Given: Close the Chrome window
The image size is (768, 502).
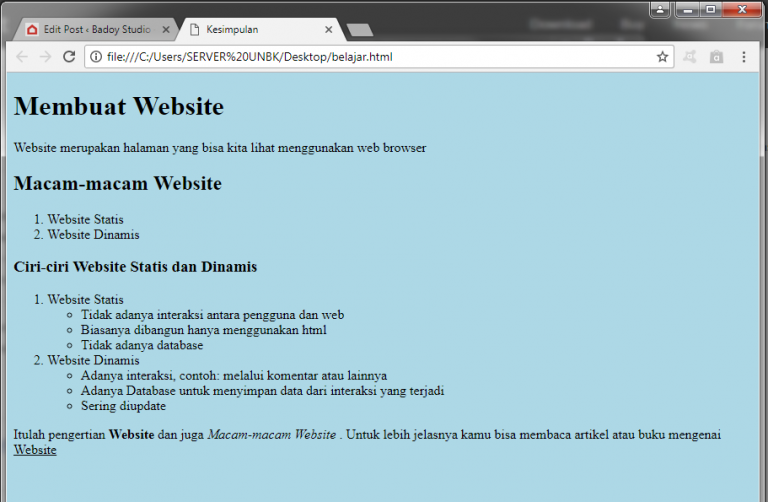Looking at the screenshot, I should 742,10.
